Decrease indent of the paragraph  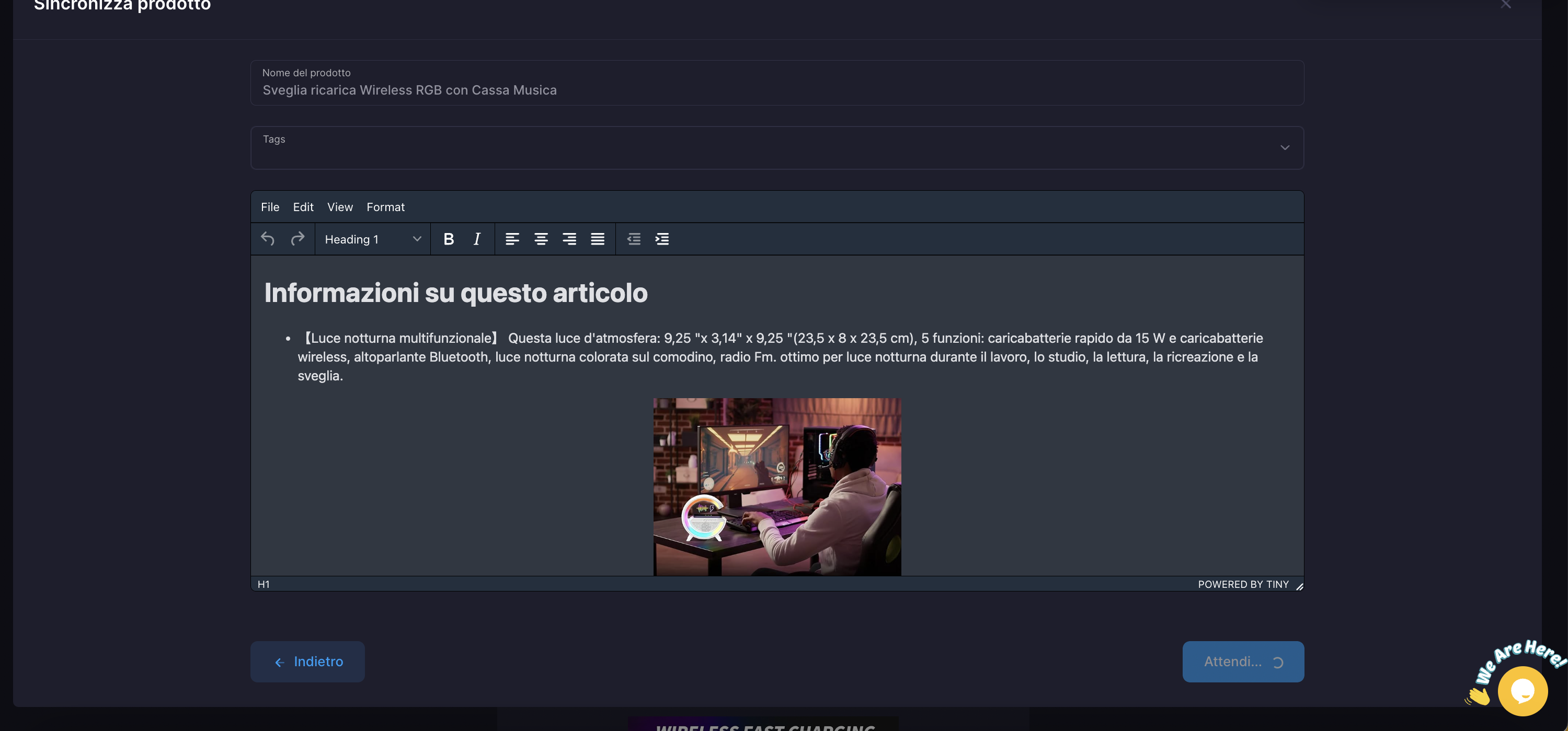click(634, 239)
